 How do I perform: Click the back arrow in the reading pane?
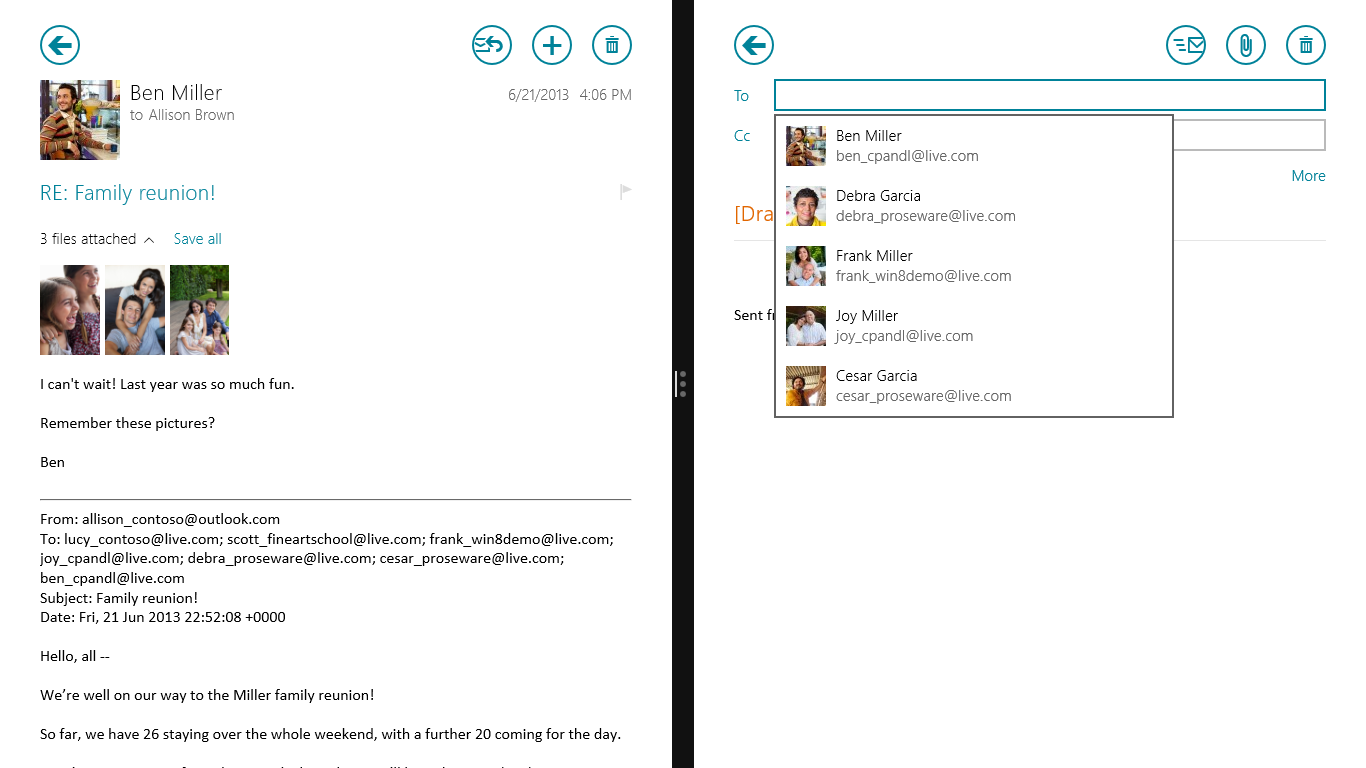60,45
